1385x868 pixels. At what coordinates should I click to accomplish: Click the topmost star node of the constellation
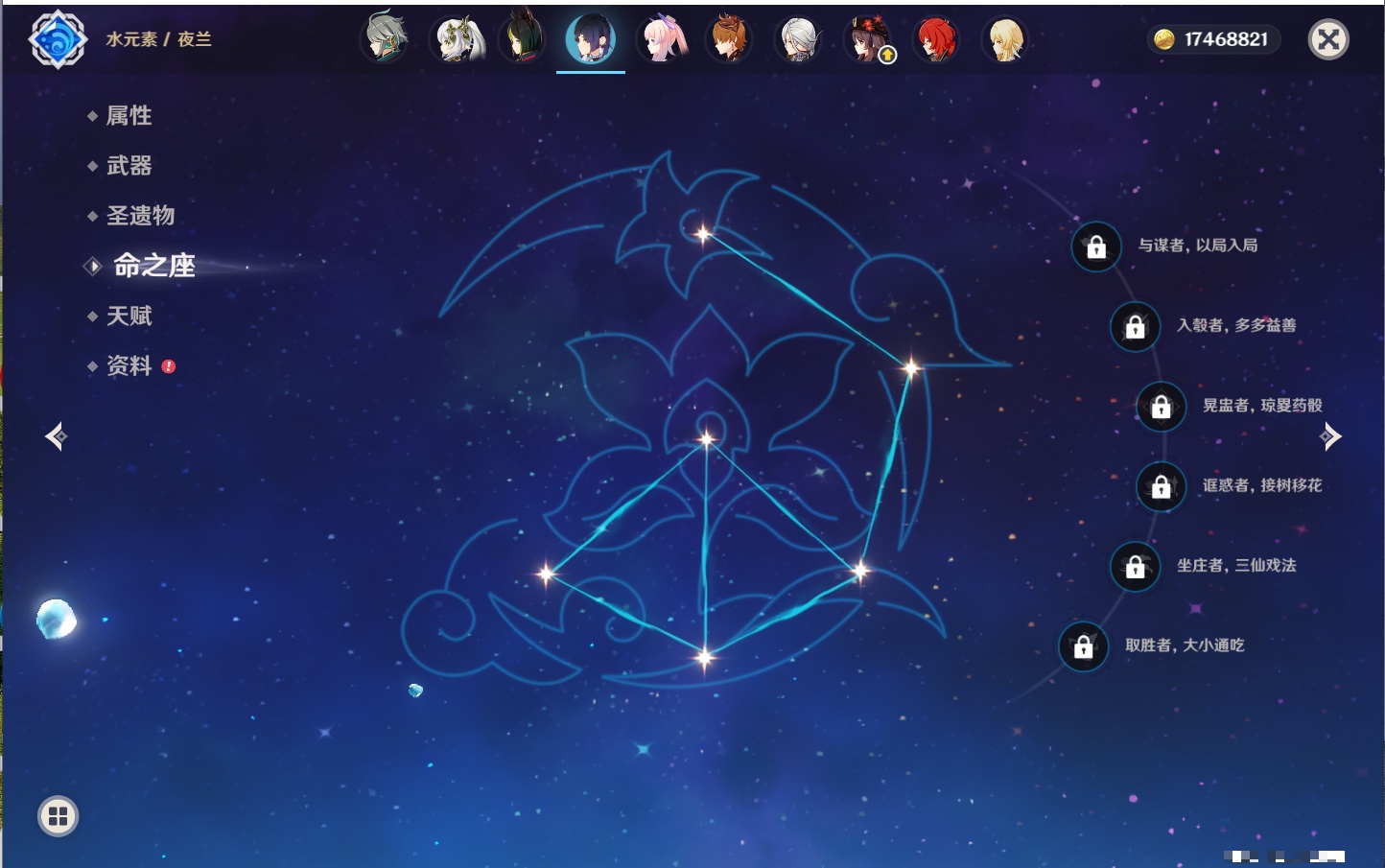(703, 233)
